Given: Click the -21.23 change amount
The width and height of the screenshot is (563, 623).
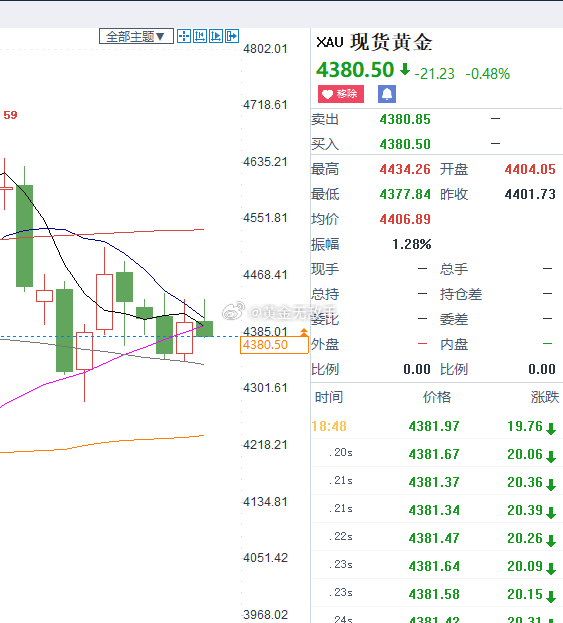Looking at the screenshot, I should 434,74.
